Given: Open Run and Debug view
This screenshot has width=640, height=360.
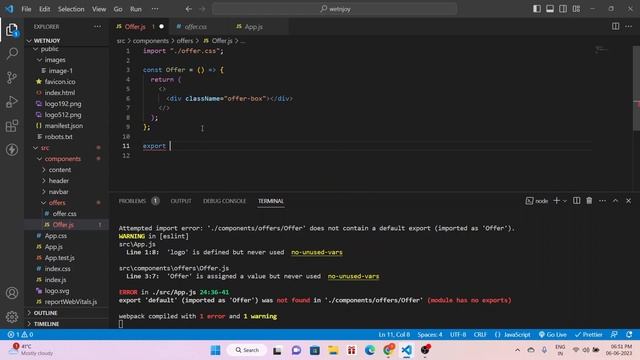Looking at the screenshot, I should (x=12, y=102).
